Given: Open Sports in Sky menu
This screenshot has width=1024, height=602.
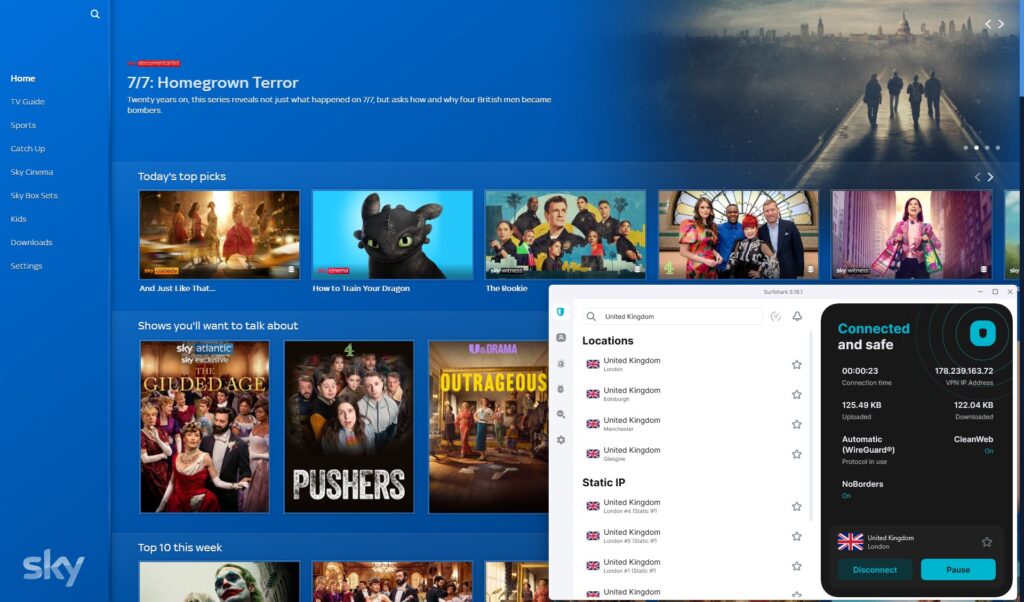Looking at the screenshot, I should (23, 125).
